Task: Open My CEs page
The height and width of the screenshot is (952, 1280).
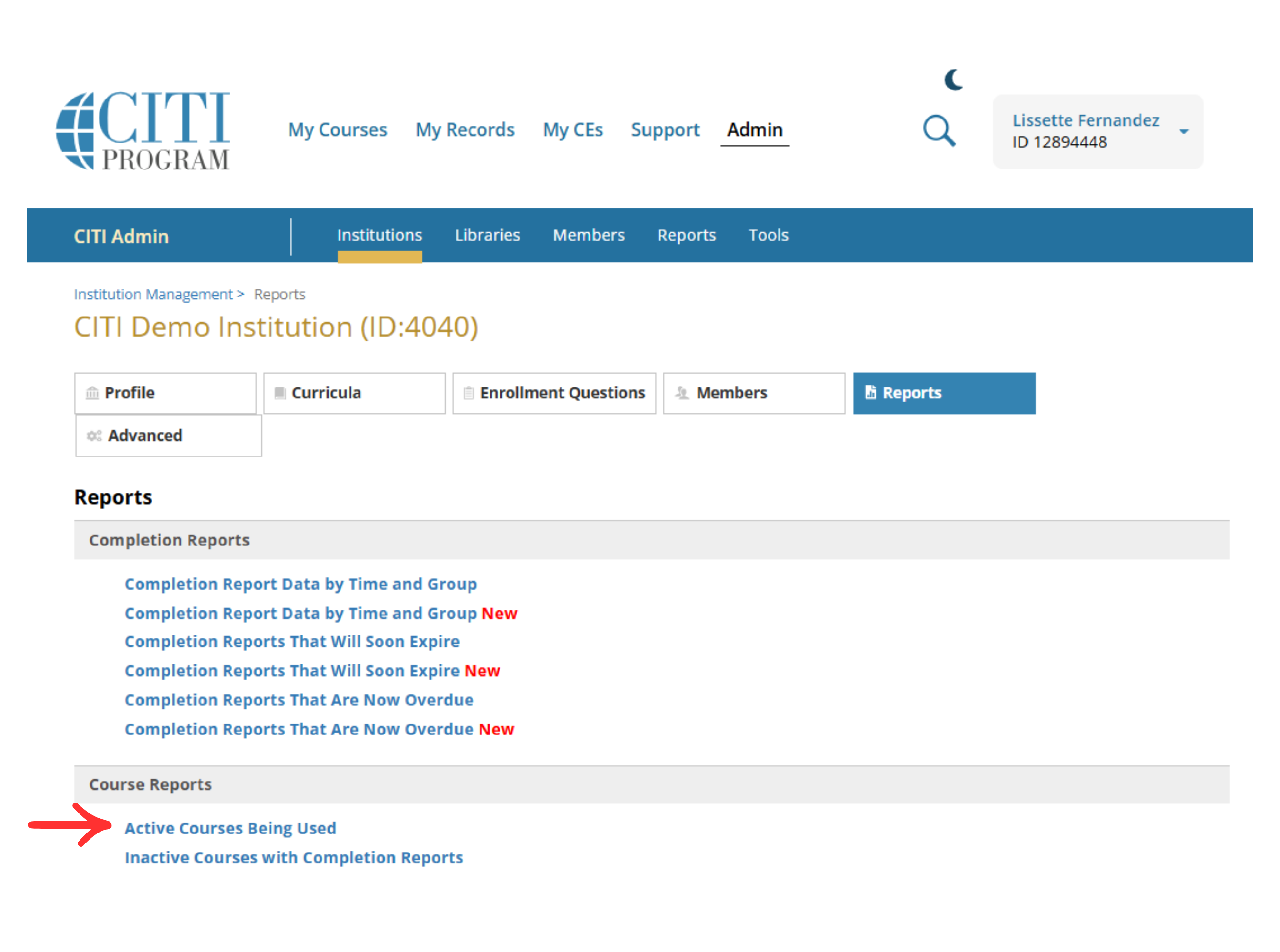Action: [572, 129]
